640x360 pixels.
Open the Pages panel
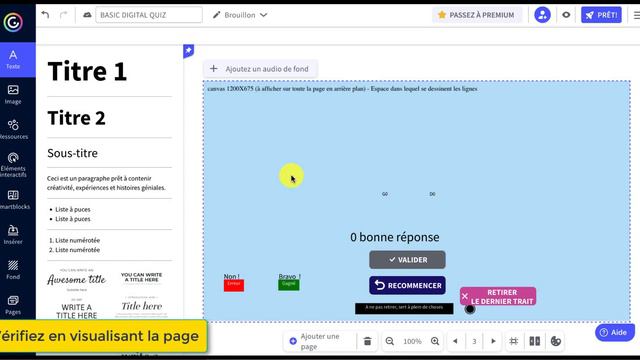point(13,305)
